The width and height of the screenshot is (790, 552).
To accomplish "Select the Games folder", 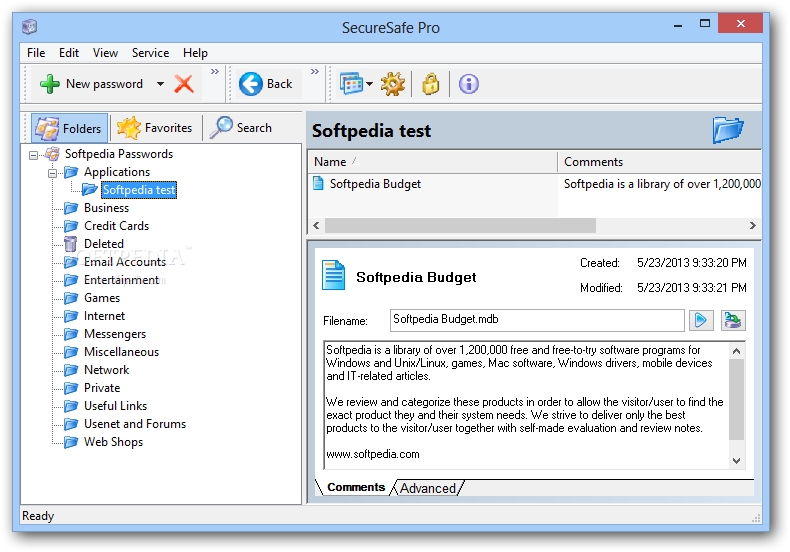I will click(102, 298).
